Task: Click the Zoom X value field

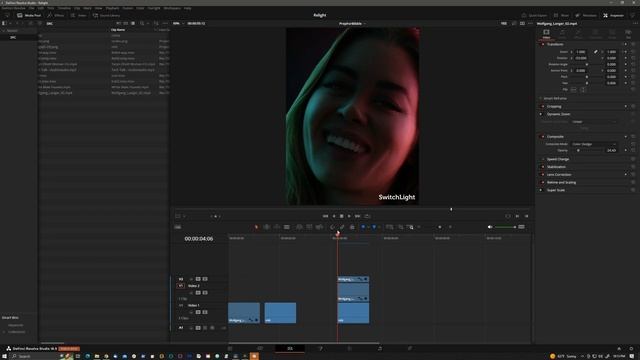Action: pyautogui.click(x=580, y=52)
